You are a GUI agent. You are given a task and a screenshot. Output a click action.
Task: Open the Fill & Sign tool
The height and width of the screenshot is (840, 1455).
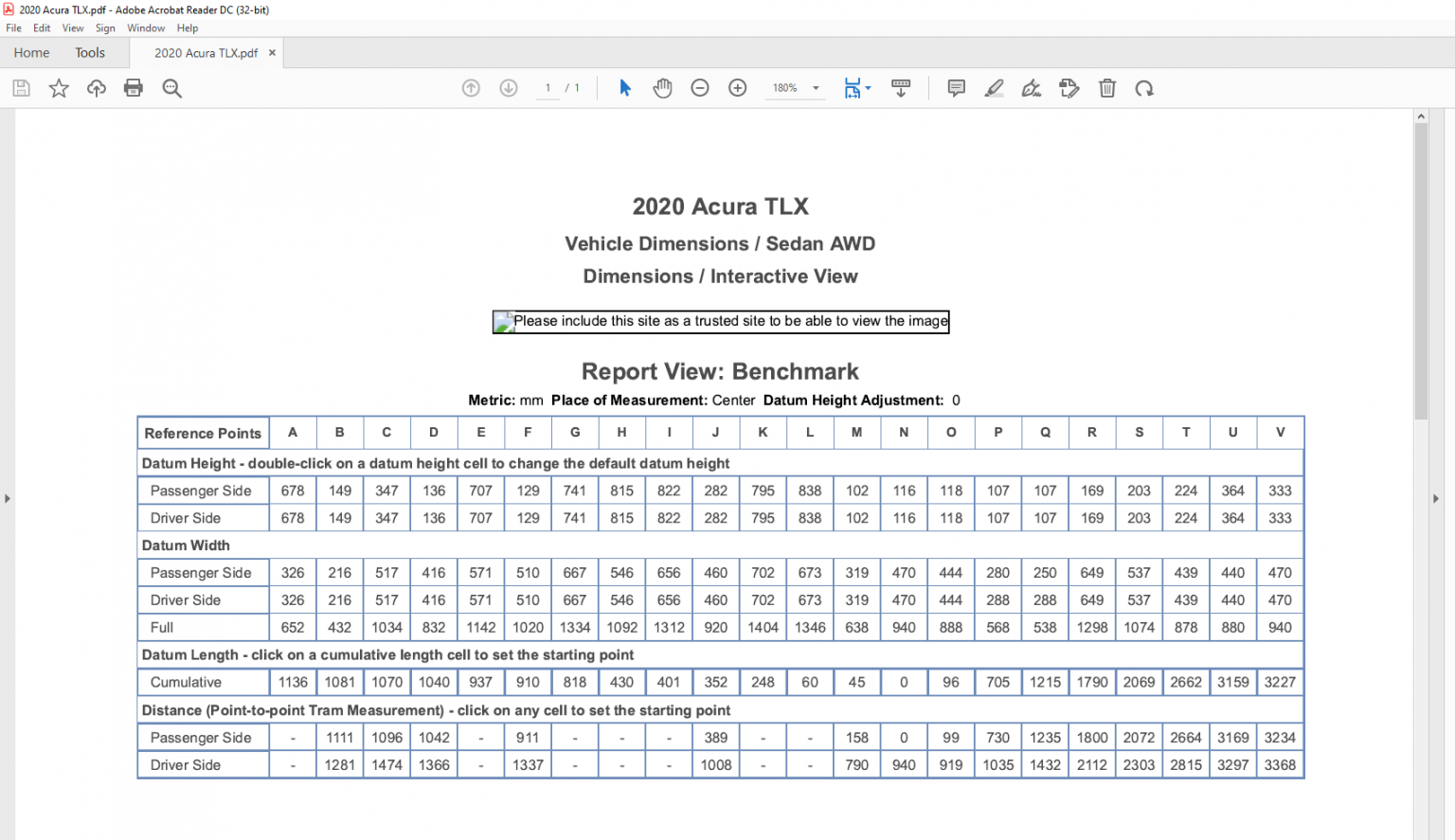[x=1032, y=87]
